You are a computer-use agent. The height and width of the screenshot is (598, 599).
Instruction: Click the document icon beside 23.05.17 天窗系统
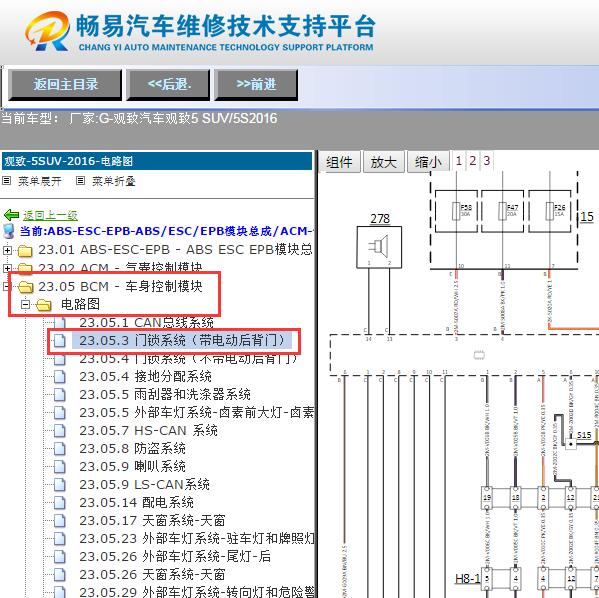(x=60, y=520)
